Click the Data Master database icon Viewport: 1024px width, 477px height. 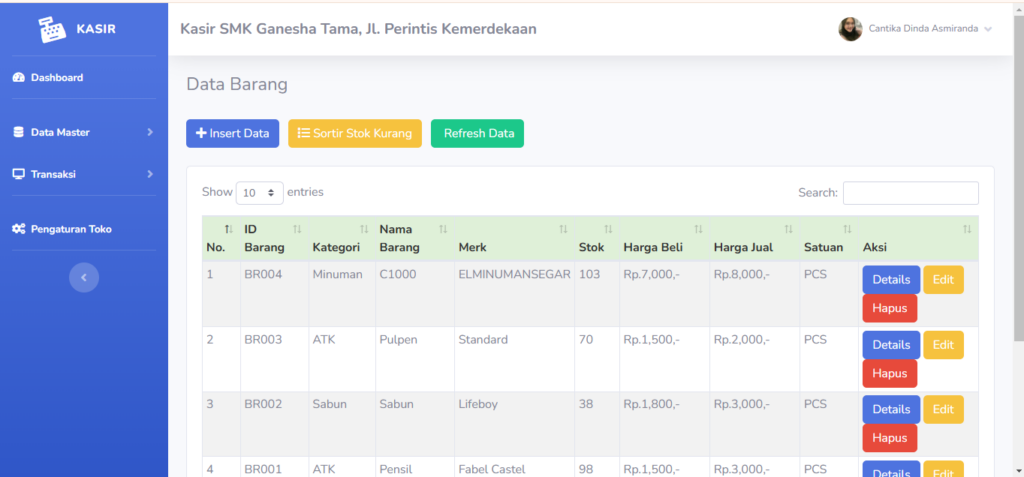tap(18, 132)
